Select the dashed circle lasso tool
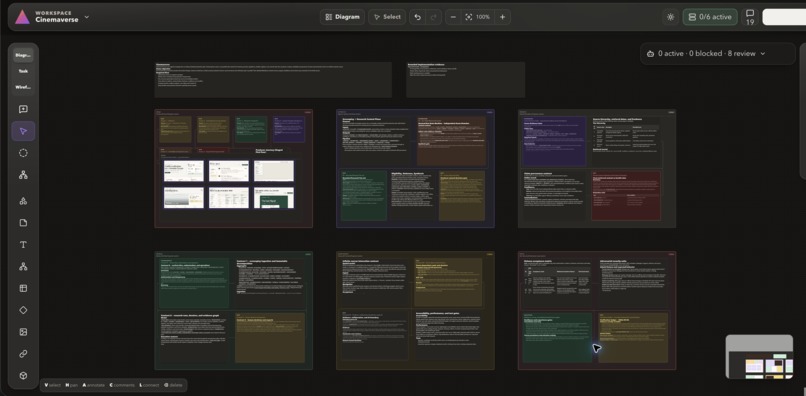This screenshot has height=396, width=806. (23, 153)
